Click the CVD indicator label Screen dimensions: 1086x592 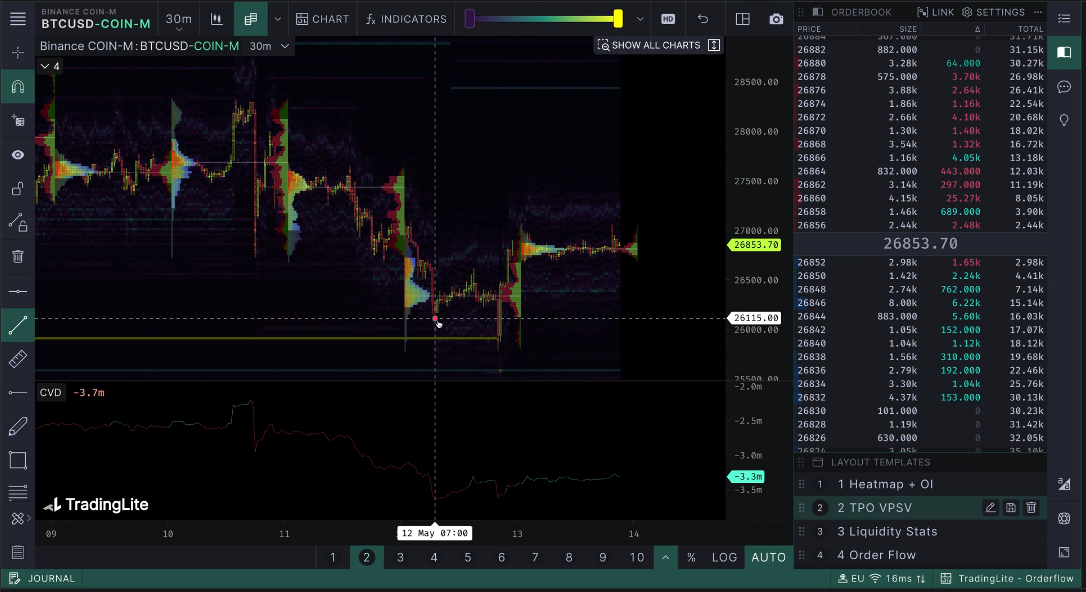point(51,393)
